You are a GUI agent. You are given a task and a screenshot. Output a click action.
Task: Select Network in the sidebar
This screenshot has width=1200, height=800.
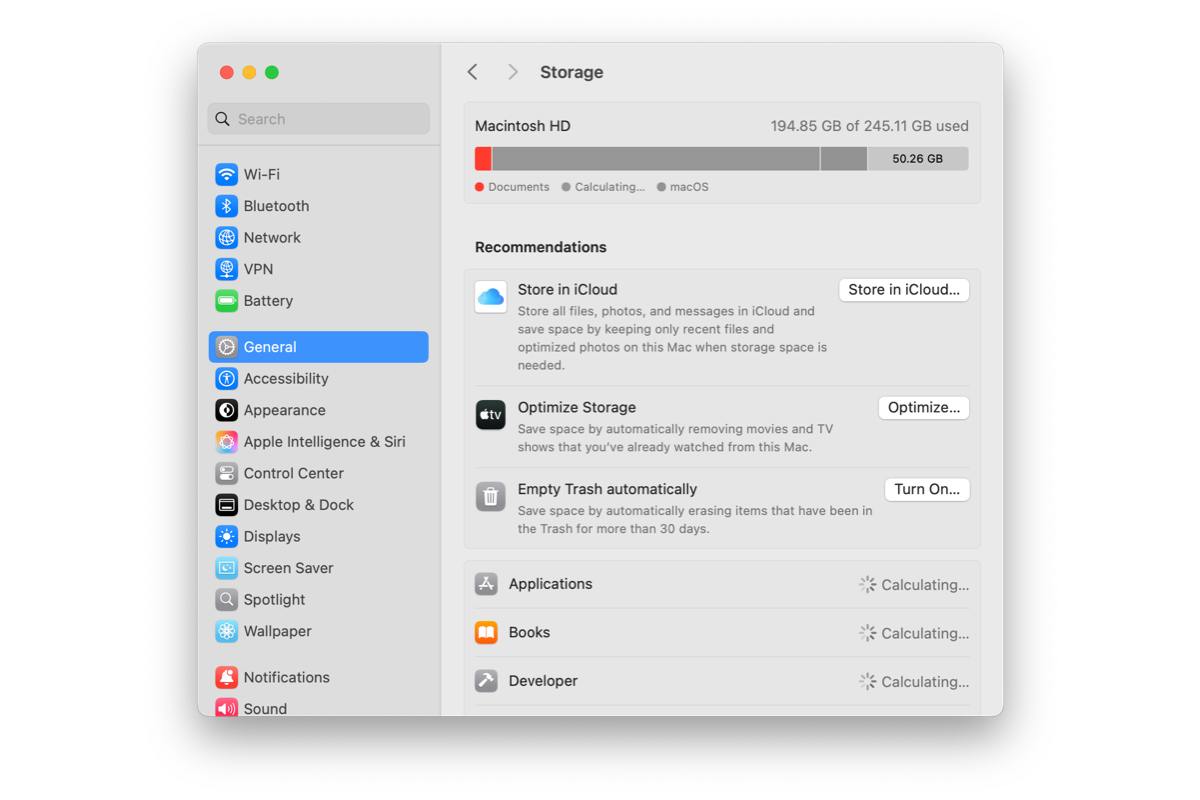[319, 238]
